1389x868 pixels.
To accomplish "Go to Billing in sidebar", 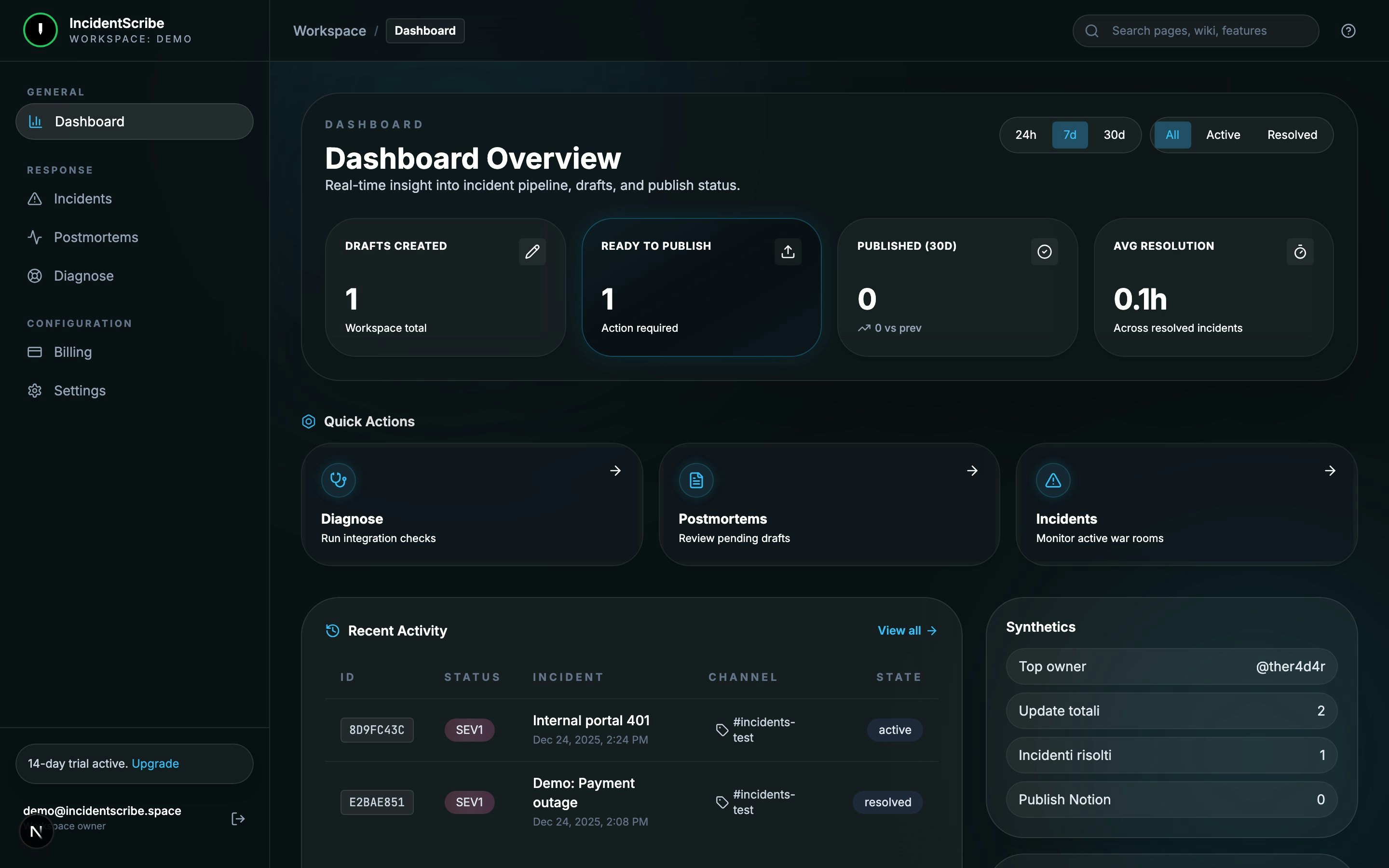I will point(72,352).
